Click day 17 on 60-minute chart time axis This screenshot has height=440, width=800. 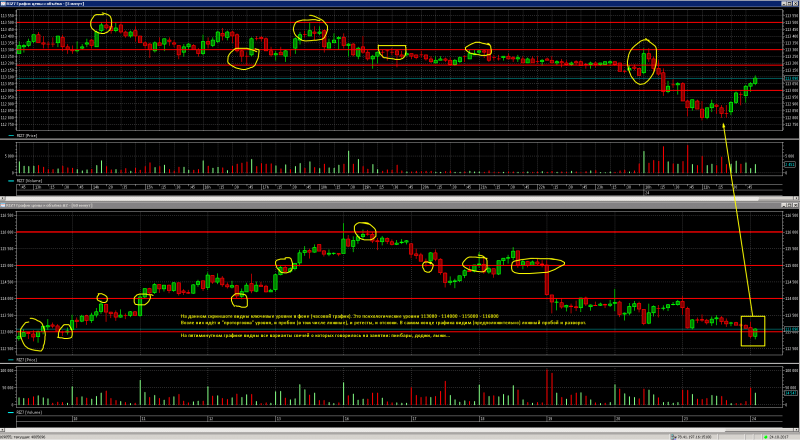click(414, 419)
